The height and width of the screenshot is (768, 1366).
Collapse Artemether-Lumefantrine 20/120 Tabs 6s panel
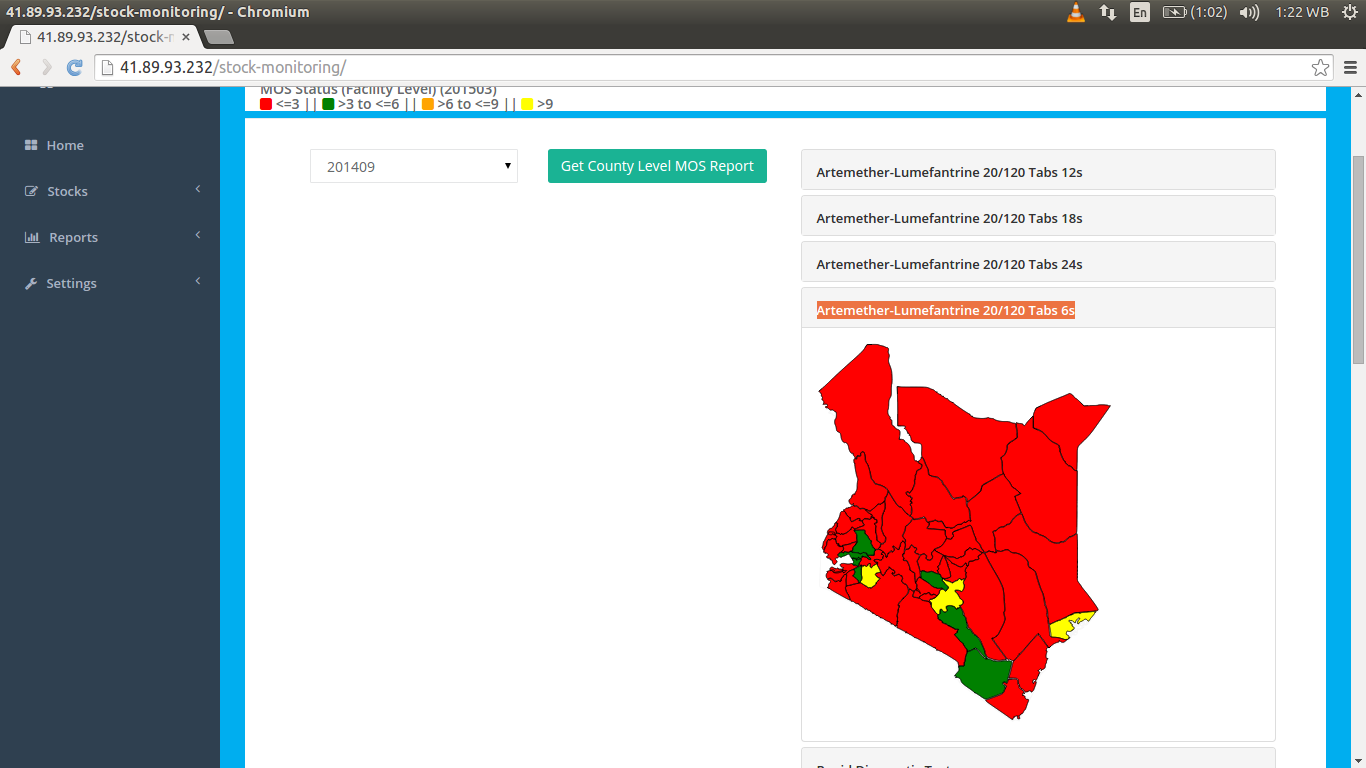point(1038,310)
